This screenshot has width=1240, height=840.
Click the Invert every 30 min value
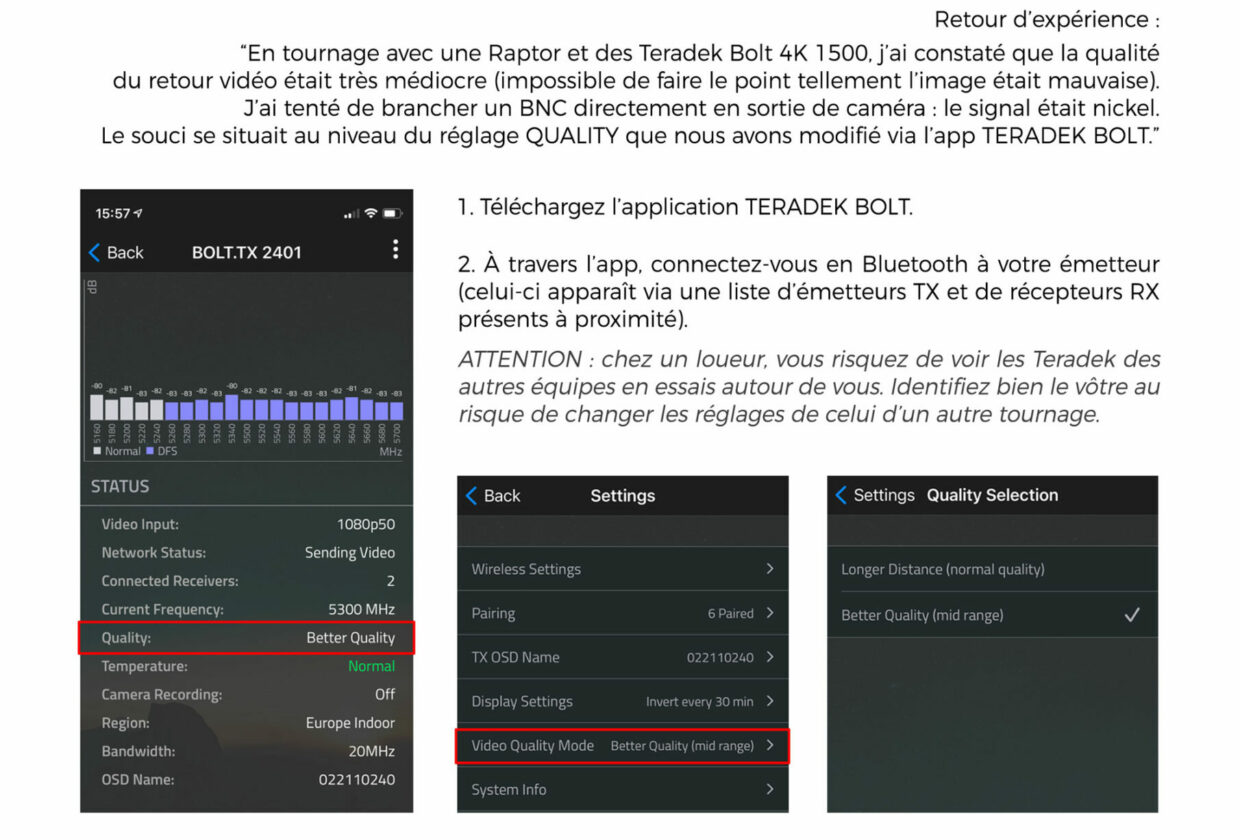(700, 702)
